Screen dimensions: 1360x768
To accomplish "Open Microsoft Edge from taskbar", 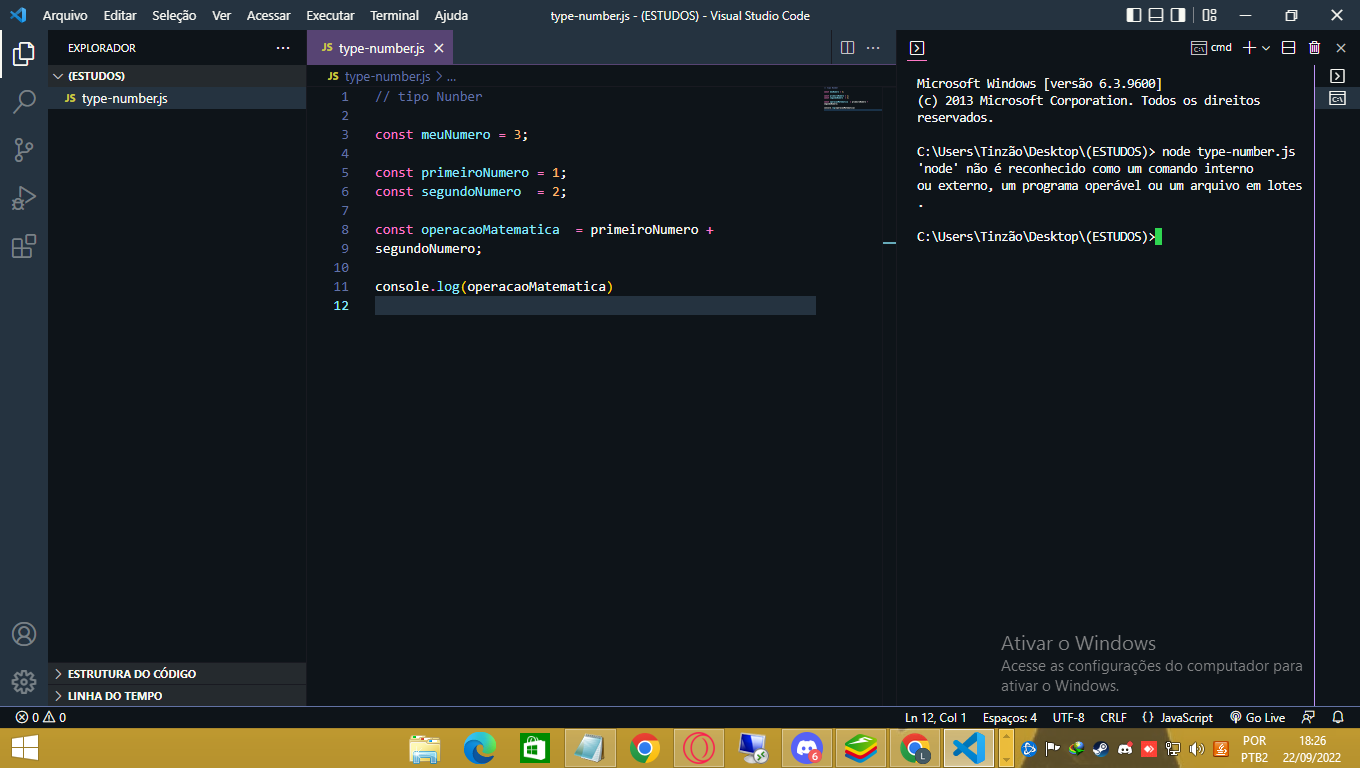I will (480, 748).
